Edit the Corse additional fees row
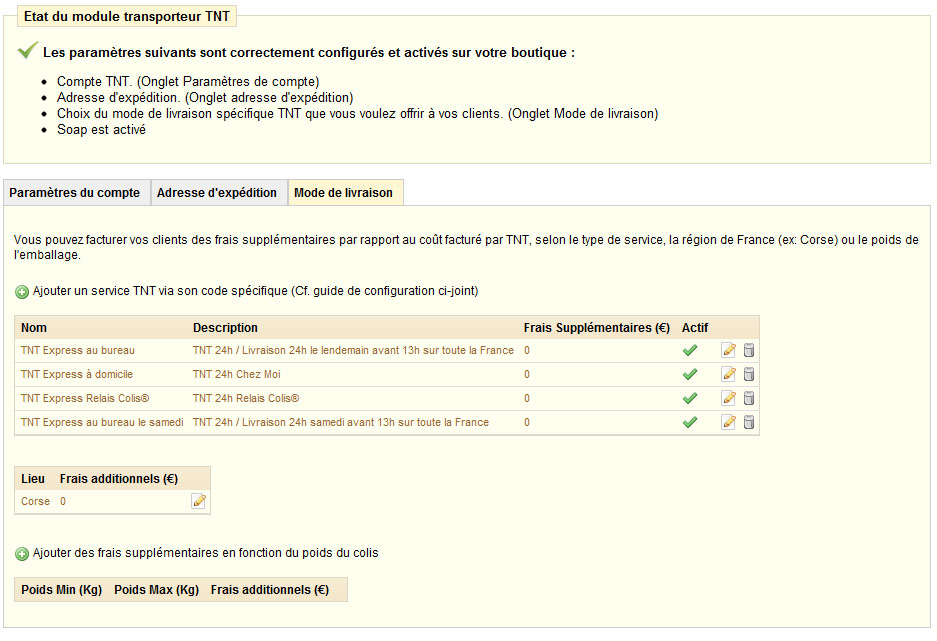 click(198, 501)
